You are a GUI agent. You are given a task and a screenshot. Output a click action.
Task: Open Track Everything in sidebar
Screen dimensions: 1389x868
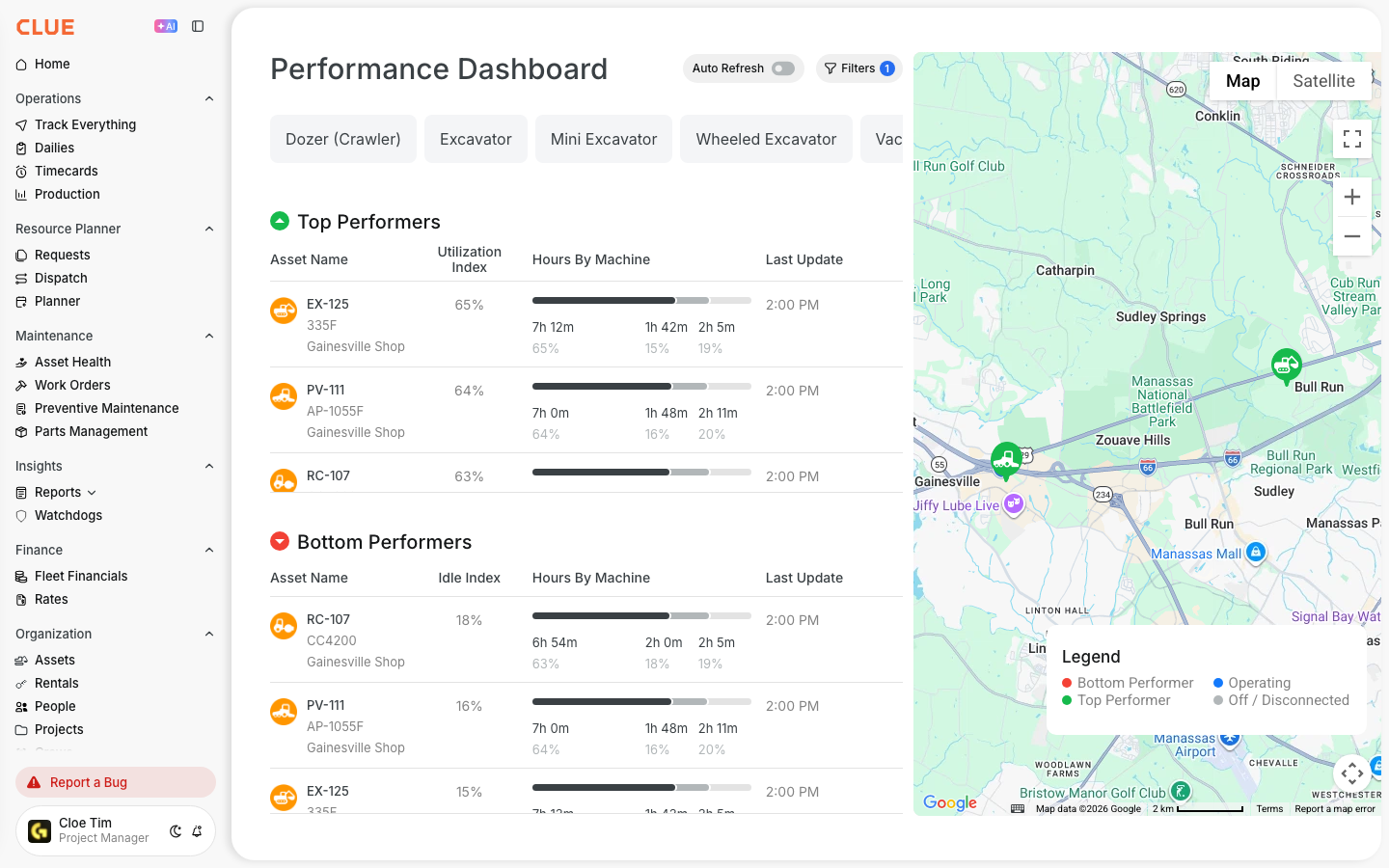click(x=85, y=124)
